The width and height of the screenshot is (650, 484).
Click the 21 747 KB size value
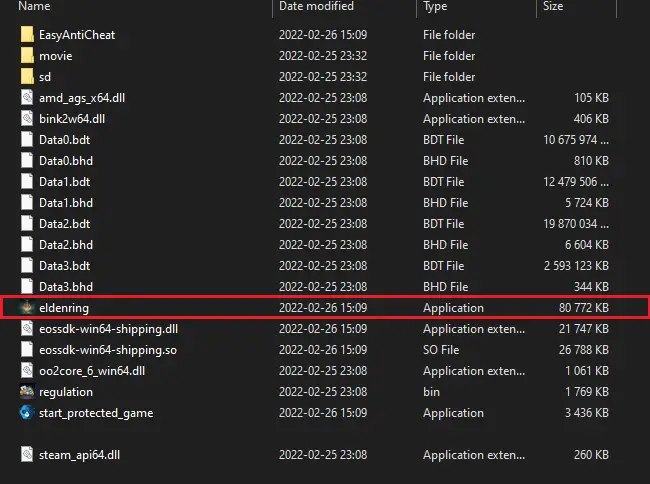click(584, 329)
